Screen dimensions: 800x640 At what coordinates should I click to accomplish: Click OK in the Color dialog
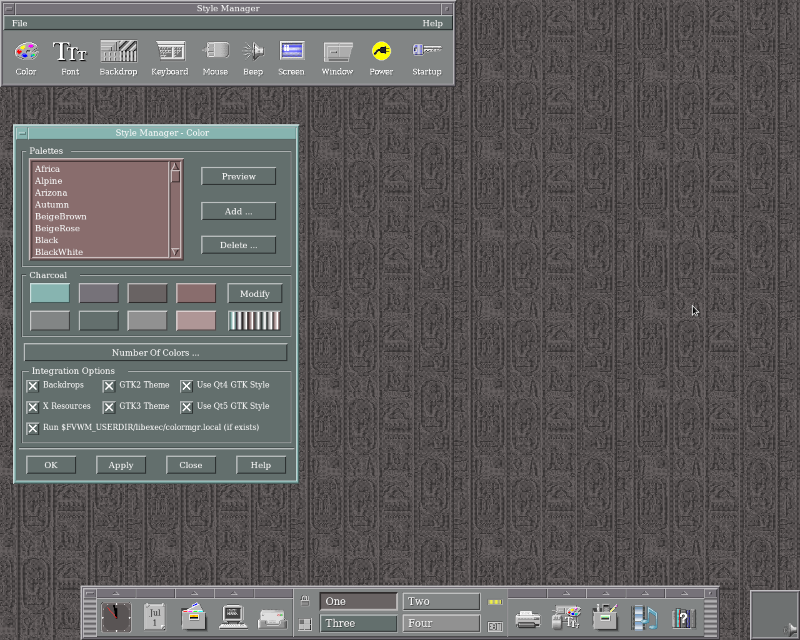pyautogui.click(x=51, y=465)
